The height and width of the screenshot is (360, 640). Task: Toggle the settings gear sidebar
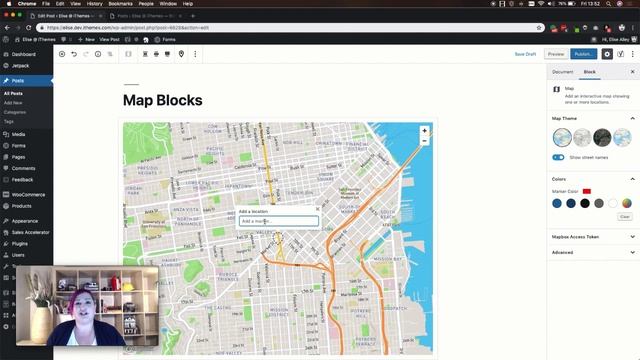point(607,54)
